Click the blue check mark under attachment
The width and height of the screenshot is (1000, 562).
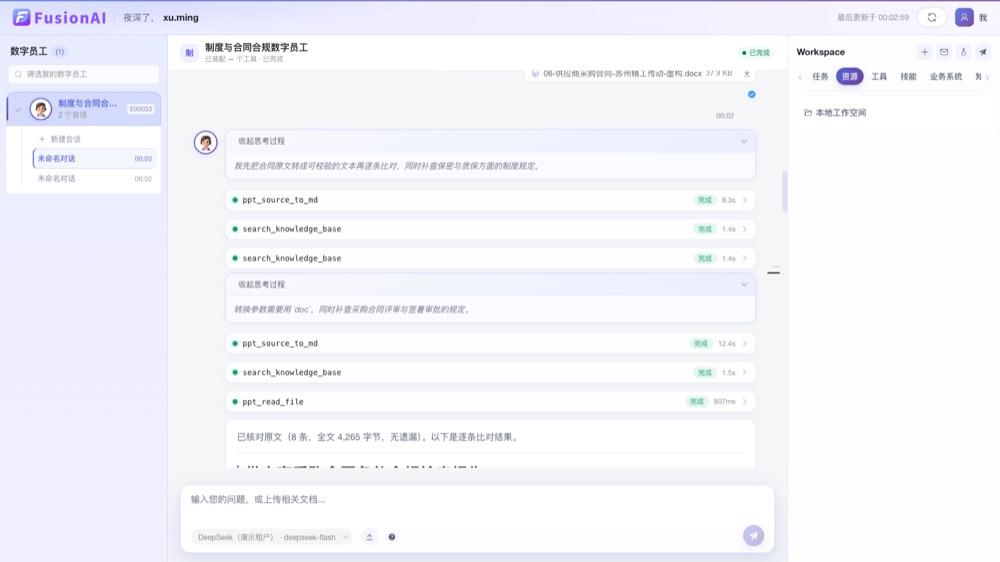pos(751,94)
